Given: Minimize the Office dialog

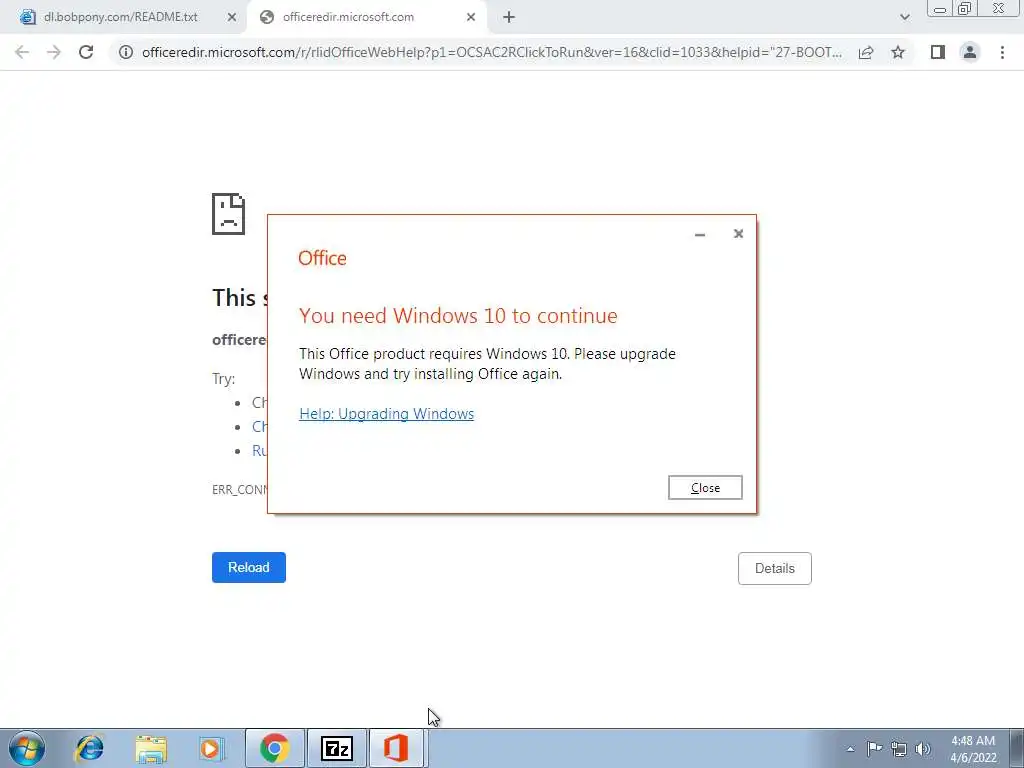Looking at the screenshot, I should pos(700,234).
